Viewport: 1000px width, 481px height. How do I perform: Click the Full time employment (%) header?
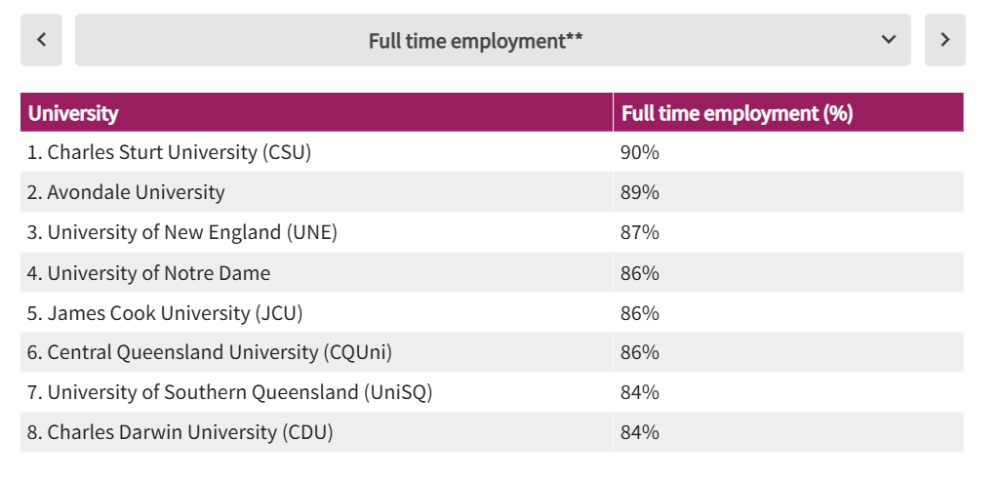(x=737, y=113)
